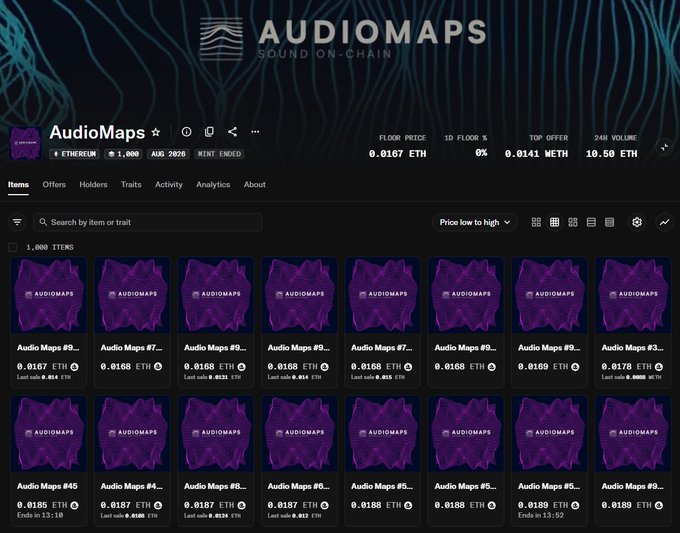Click 'Last sale 0.015 ETH' text
The height and width of the screenshot is (533, 680).
pos(378,377)
